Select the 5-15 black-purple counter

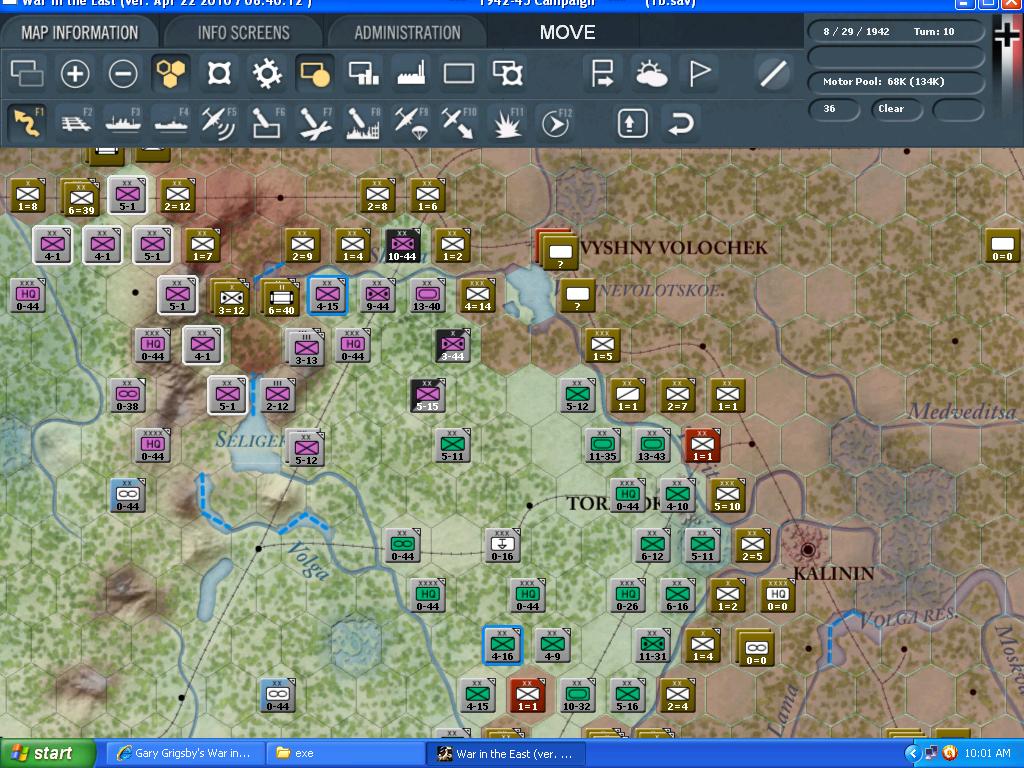tap(428, 395)
